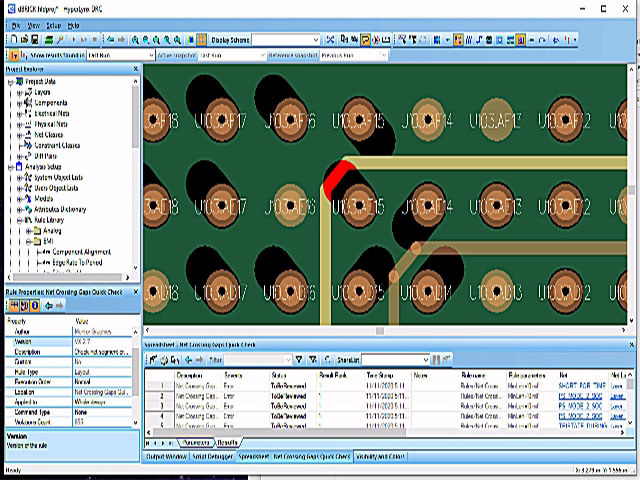Switch to the Results sheet tab
This screenshot has height=480, width=640.
tap(227, 442)
